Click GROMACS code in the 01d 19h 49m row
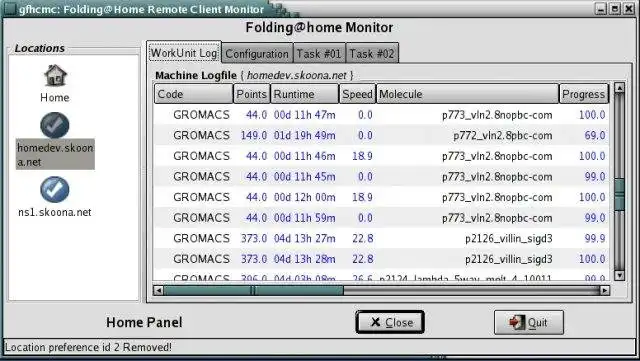Viewport: 640px width, 361px height. point(201,136)
